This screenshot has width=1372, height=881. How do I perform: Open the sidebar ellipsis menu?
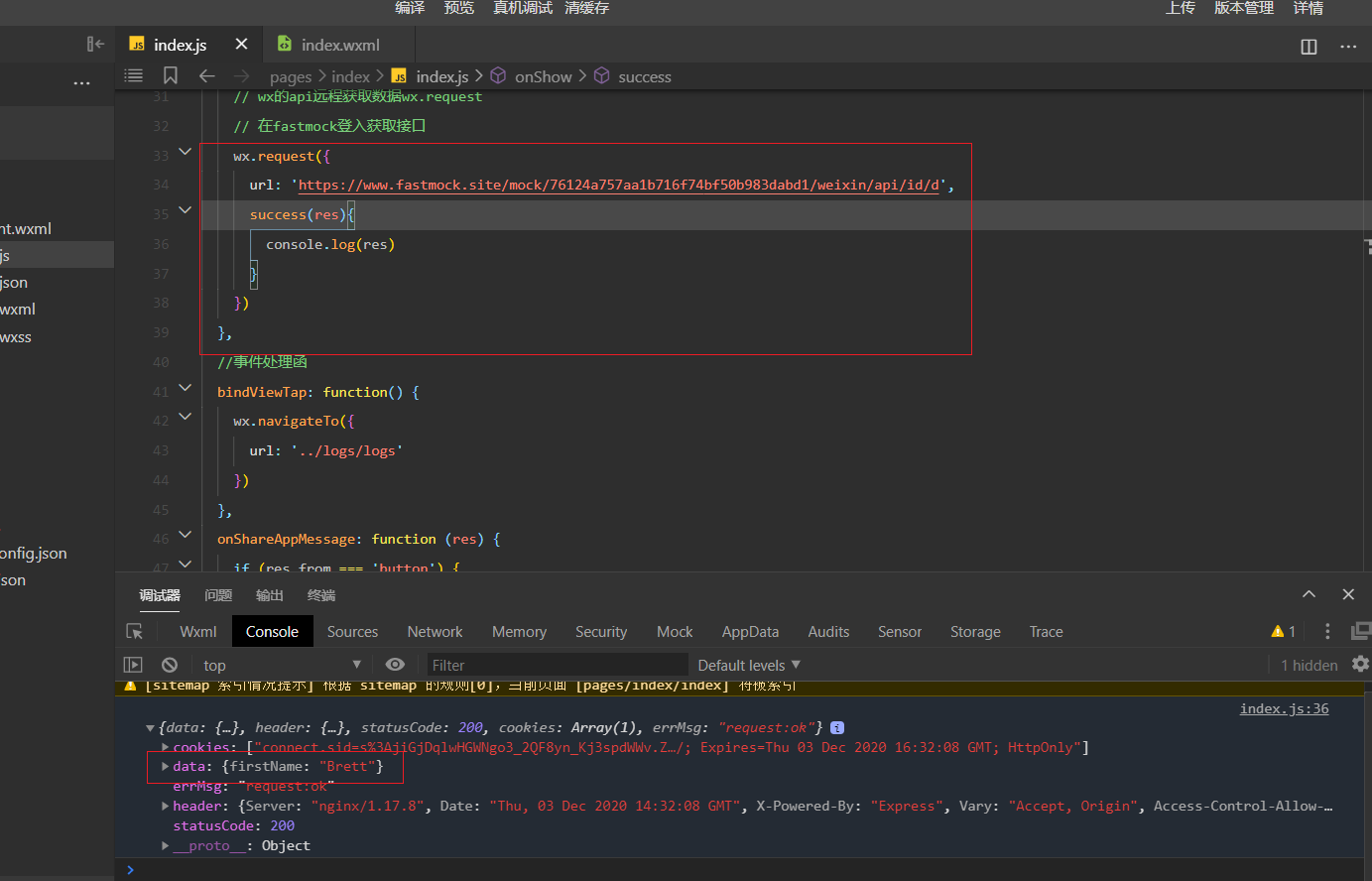pos(82,83)
